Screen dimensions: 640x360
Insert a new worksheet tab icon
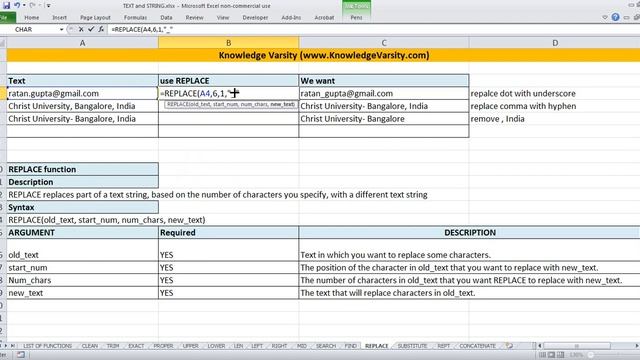coord(509,346)
